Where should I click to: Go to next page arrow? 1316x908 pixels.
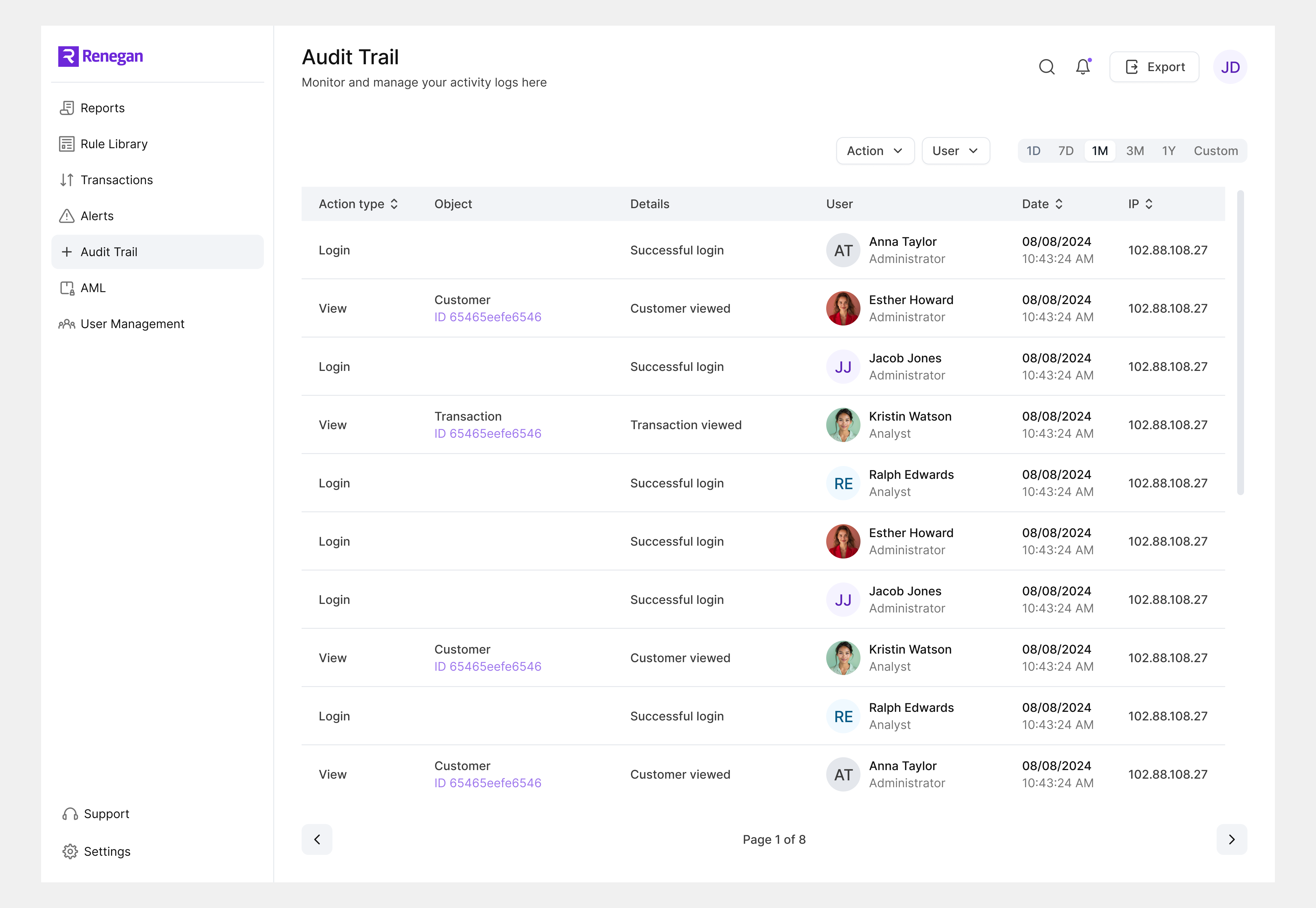point(1232,839)
